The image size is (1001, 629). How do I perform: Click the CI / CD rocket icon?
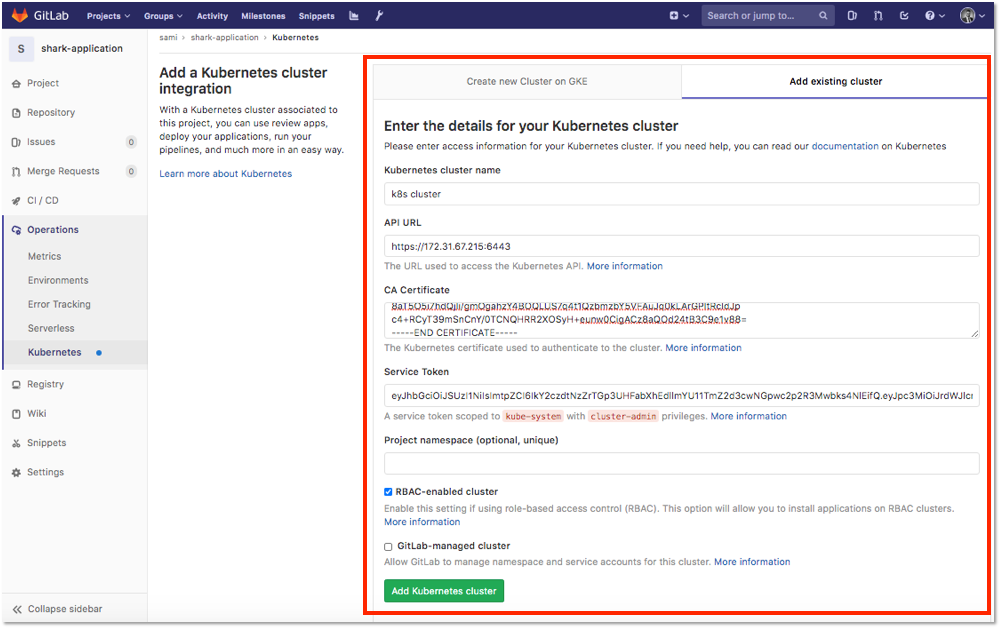pos(16,201)
